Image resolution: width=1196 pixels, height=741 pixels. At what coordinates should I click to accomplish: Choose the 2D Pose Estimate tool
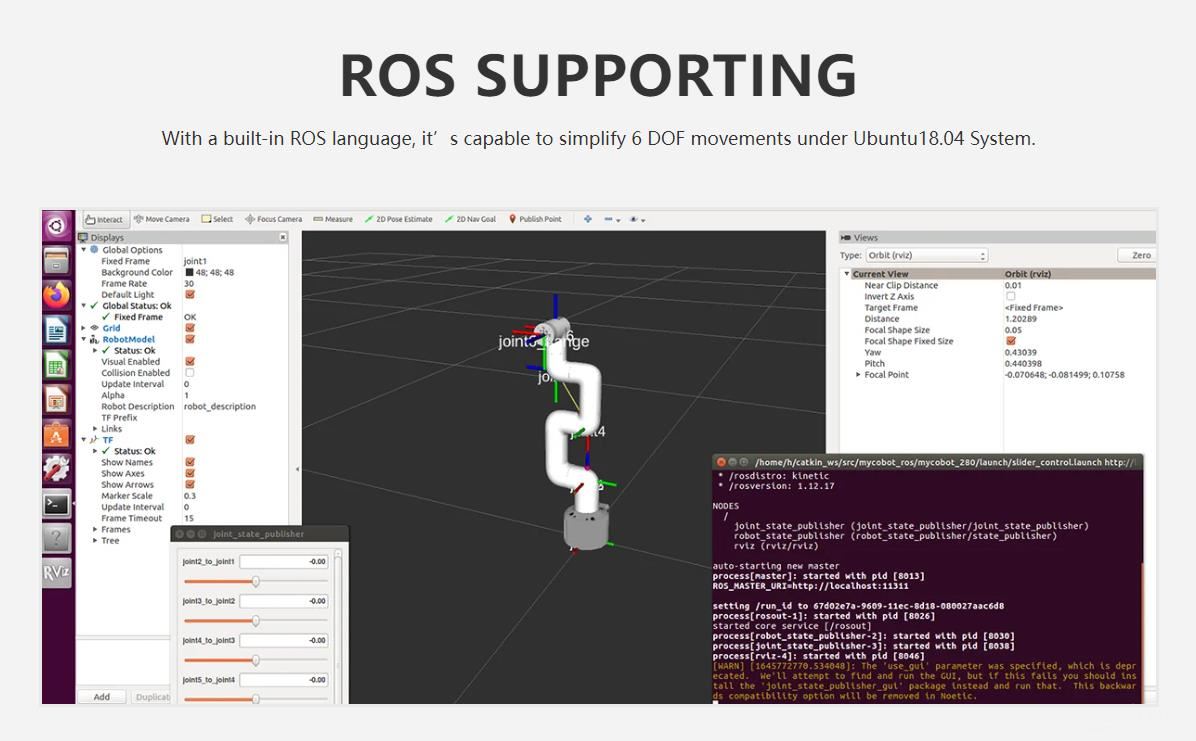click(398, 219)
